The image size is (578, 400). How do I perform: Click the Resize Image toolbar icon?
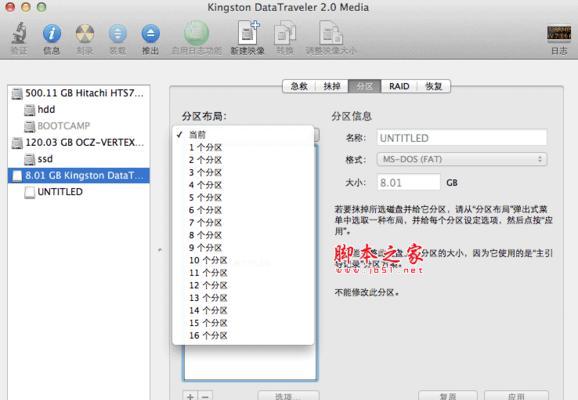coord(331,33)
